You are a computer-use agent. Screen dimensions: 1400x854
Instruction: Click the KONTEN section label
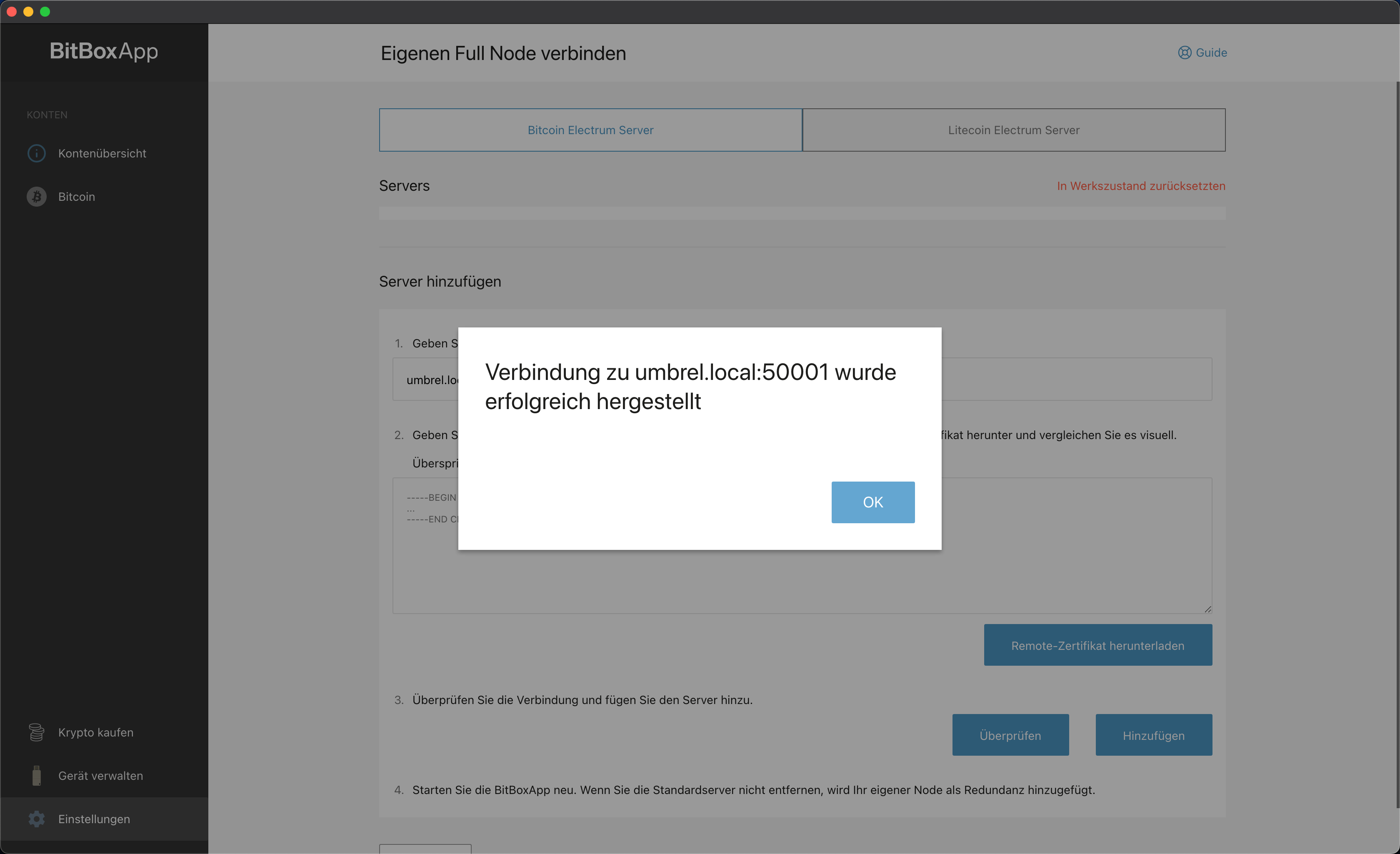47,115
